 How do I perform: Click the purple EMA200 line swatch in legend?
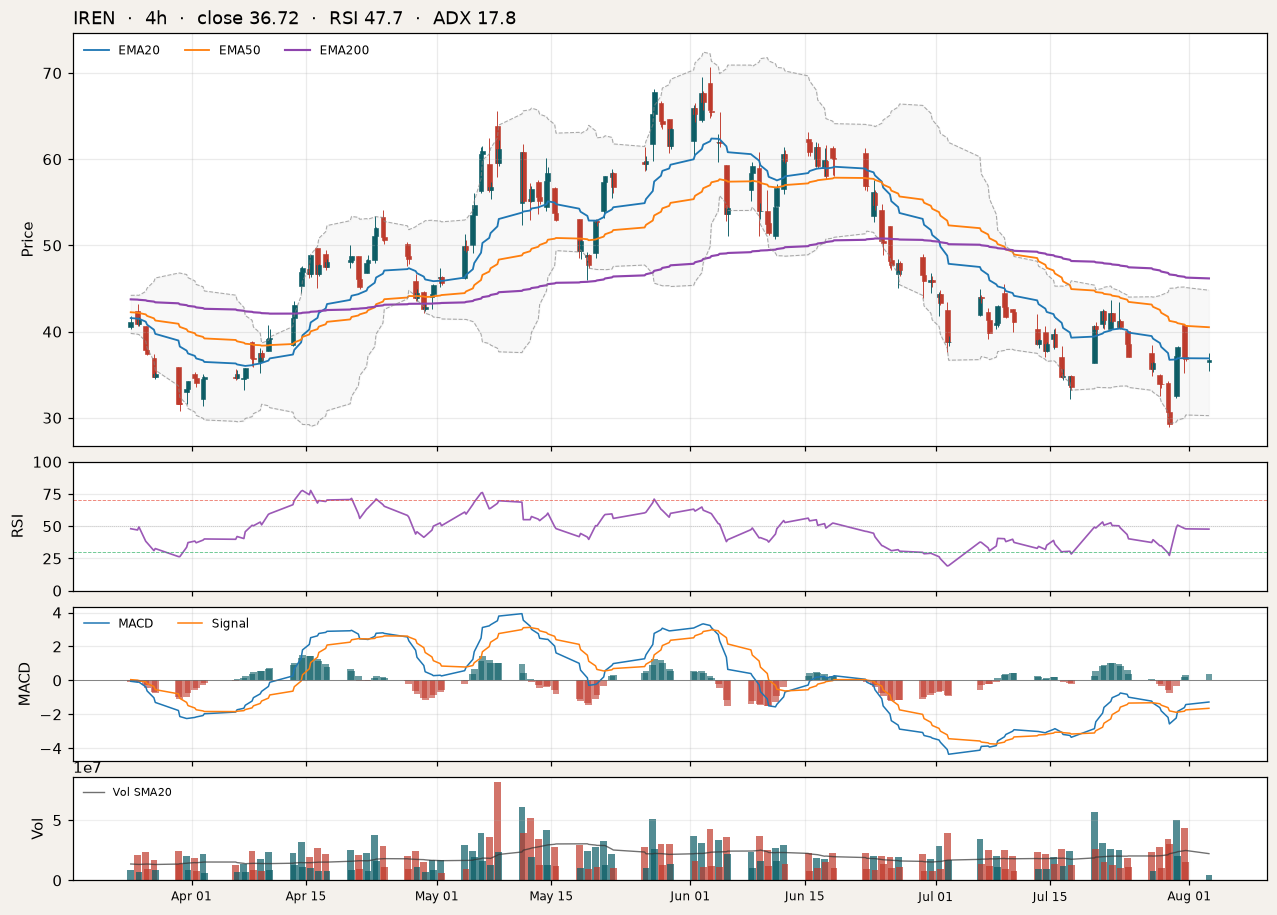(x=299, y=50)
